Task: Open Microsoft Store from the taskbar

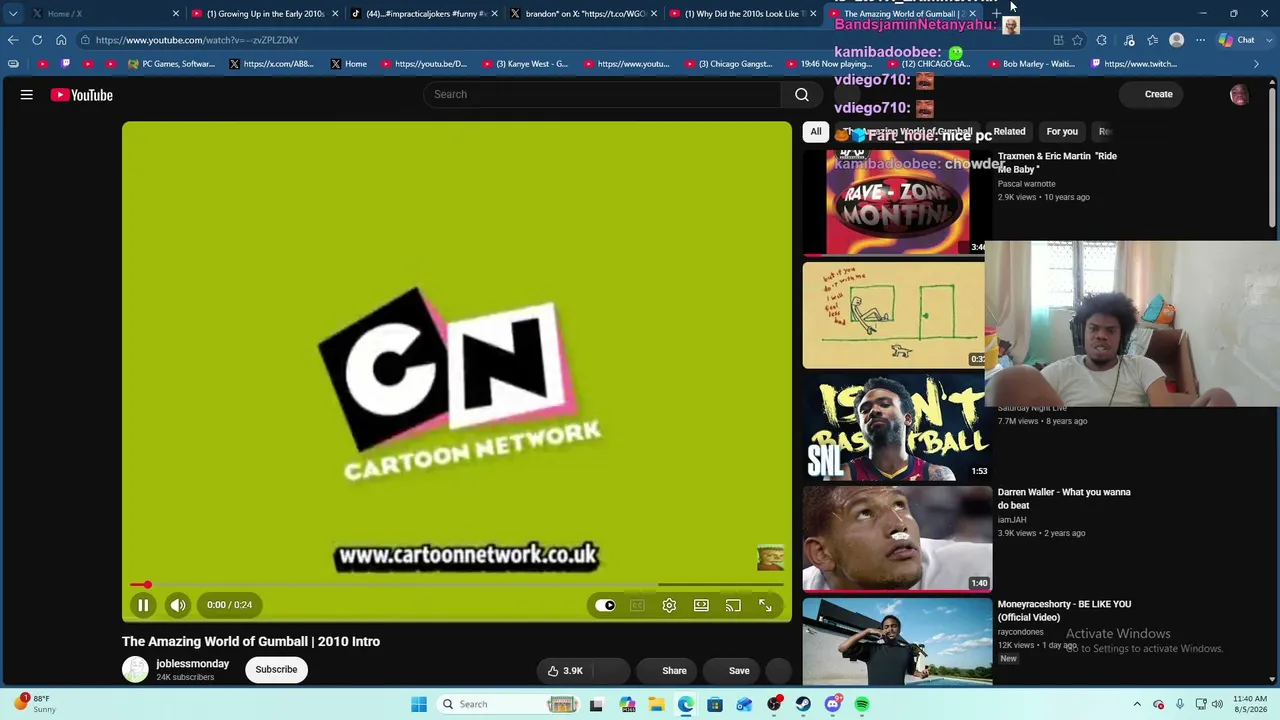Action: pyautogui.click(x=715, y=704)
